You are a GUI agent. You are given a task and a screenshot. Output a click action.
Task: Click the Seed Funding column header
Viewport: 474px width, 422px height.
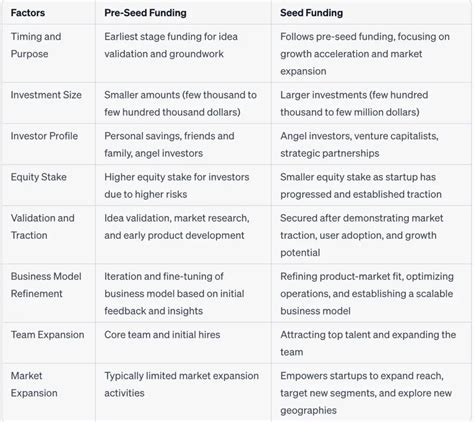311,13
